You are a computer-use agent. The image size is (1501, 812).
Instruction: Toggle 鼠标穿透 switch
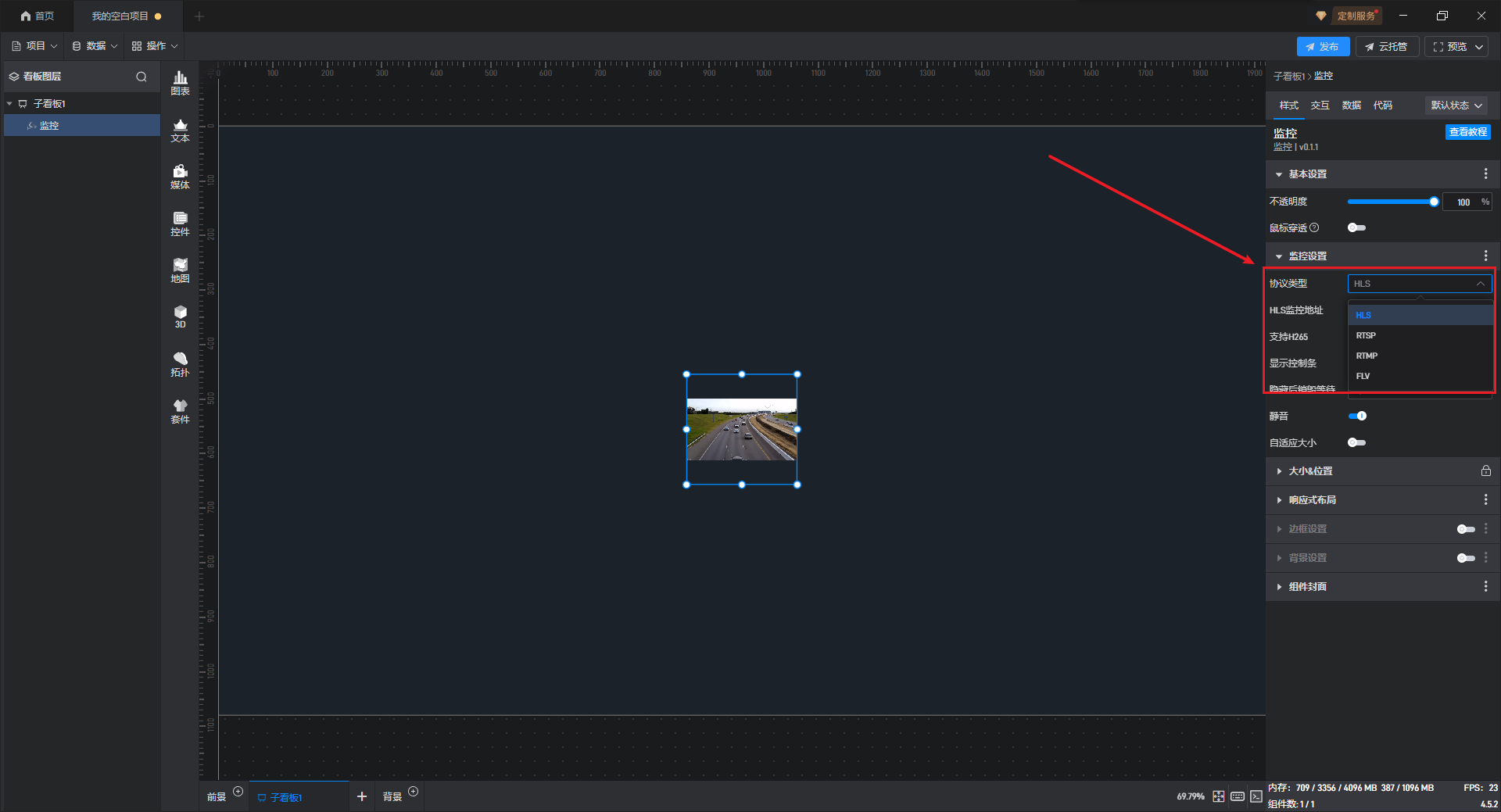point(1356,228)
